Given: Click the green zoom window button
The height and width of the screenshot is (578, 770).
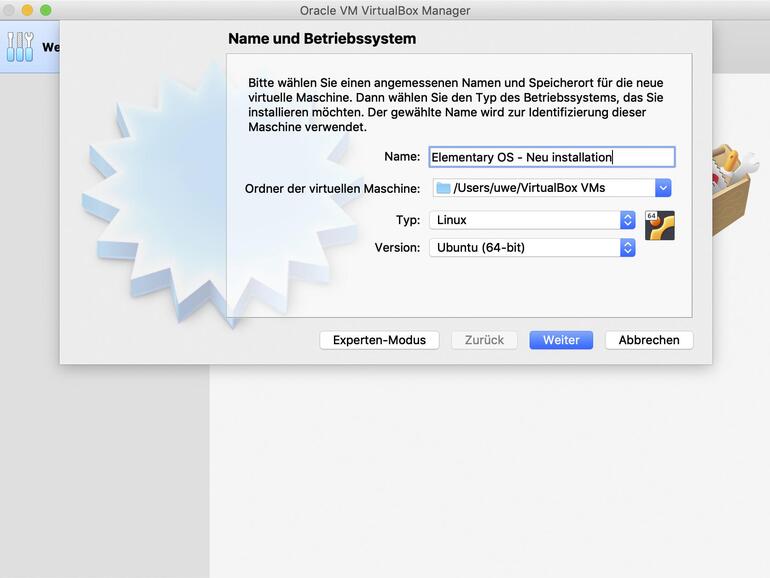Looking at the screenshot, I should pyautogui.click(x=46, y=10).
